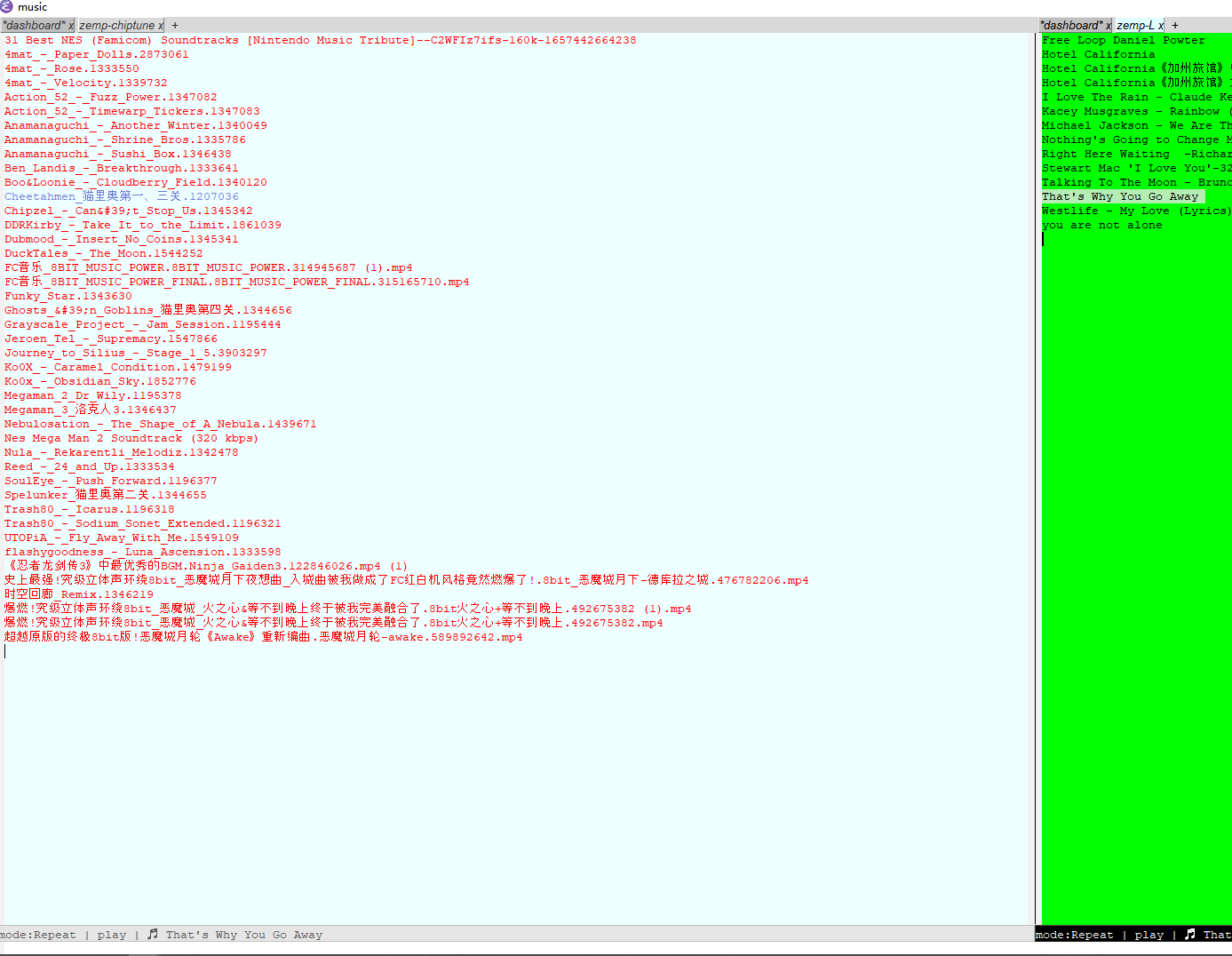
Task: Select Dubmood_-_Insert_No_Coins entry
Action: click(122, 239)
